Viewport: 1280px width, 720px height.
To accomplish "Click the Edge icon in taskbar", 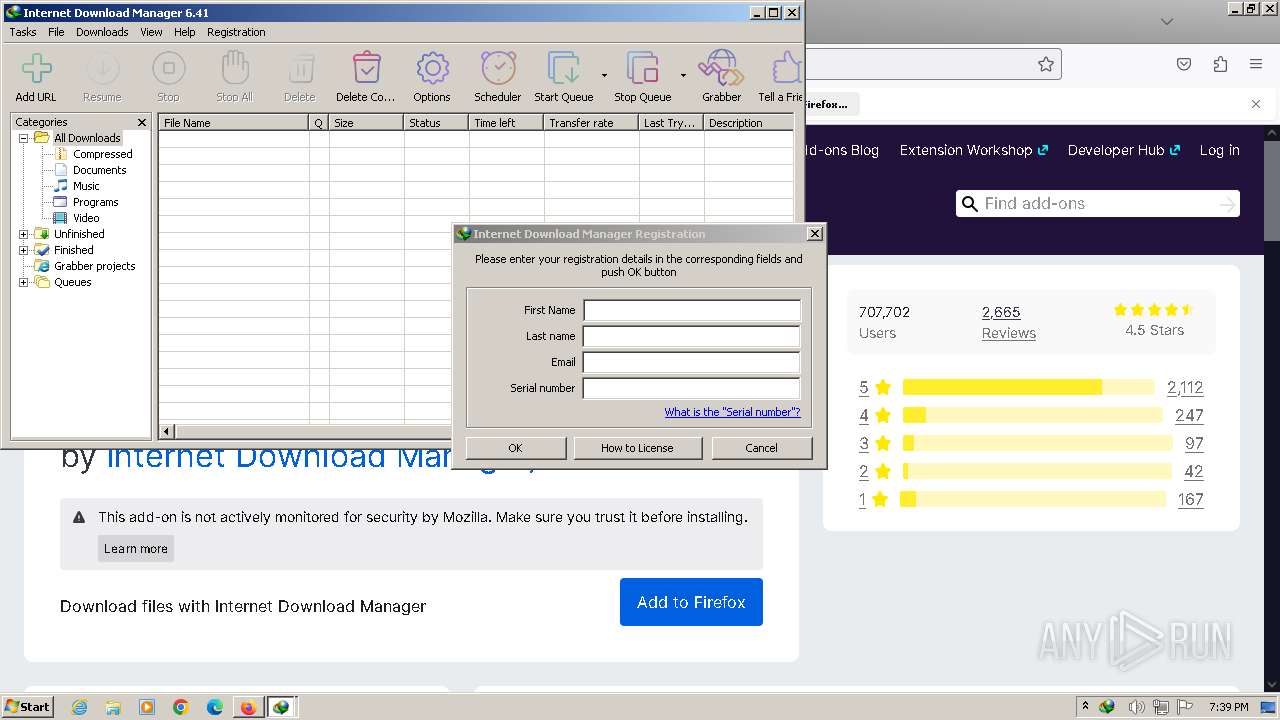I will [215, 707].
